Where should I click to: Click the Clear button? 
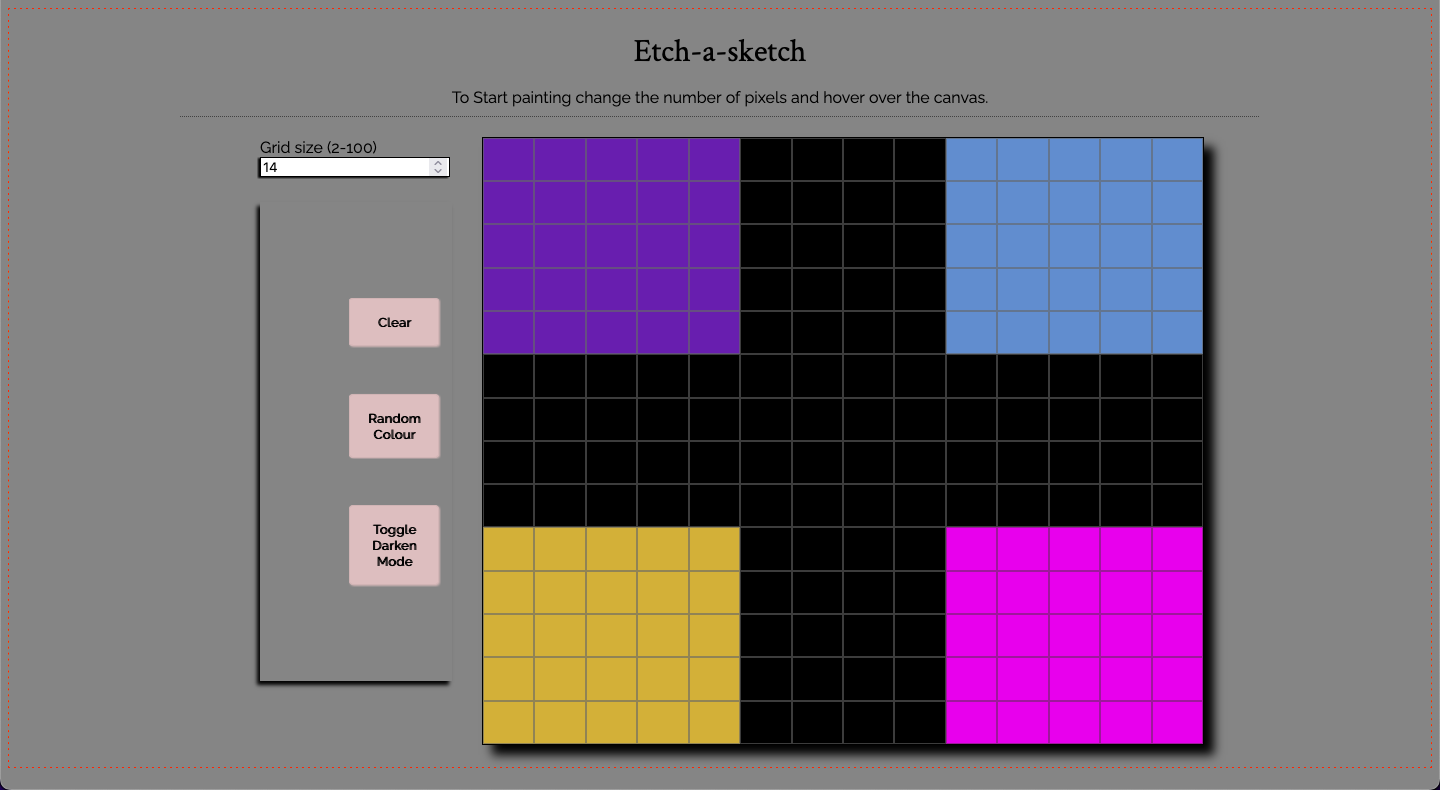click(394, 322)
